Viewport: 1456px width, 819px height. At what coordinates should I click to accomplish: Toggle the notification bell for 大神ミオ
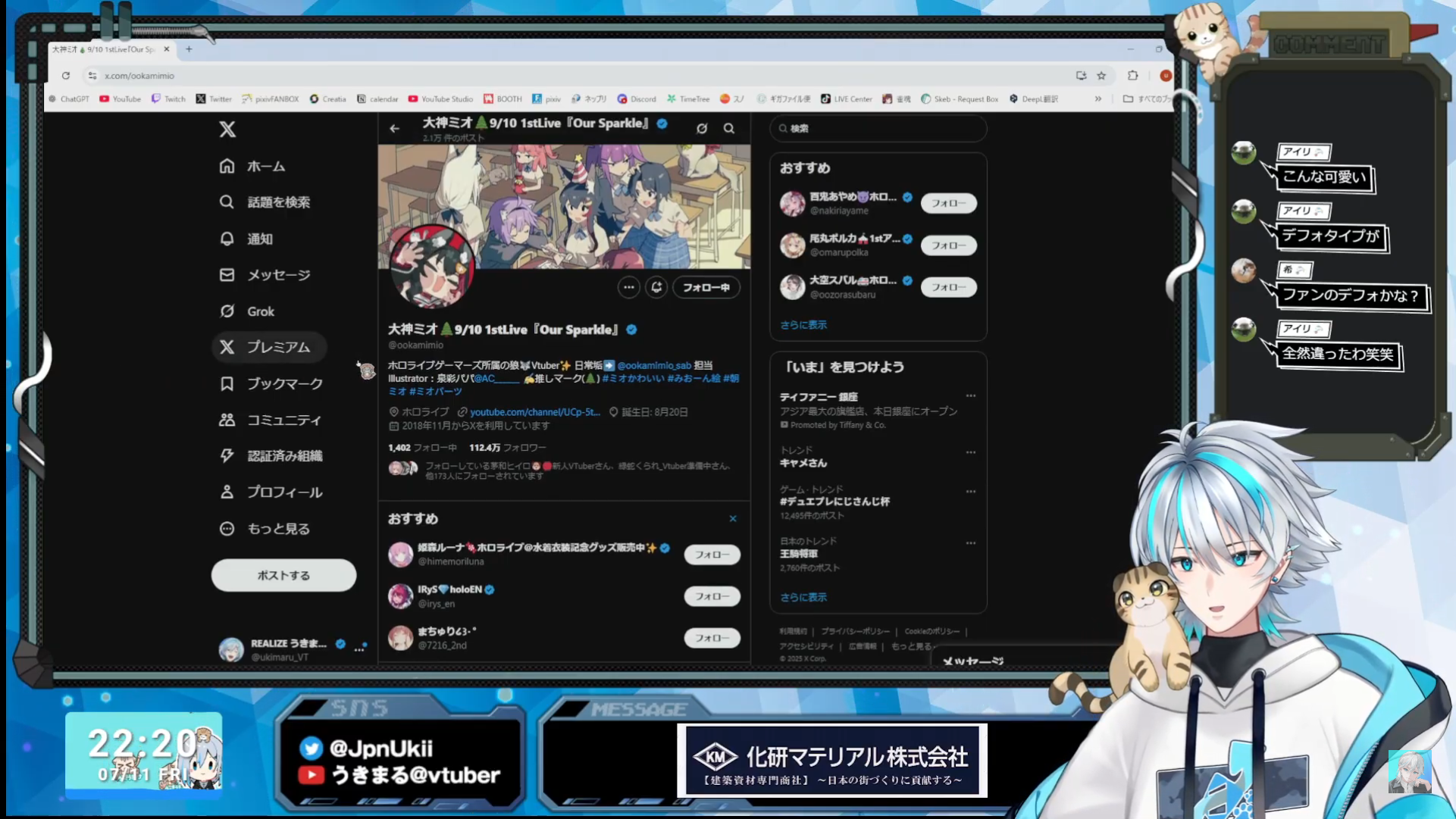(x=656, y=287)
